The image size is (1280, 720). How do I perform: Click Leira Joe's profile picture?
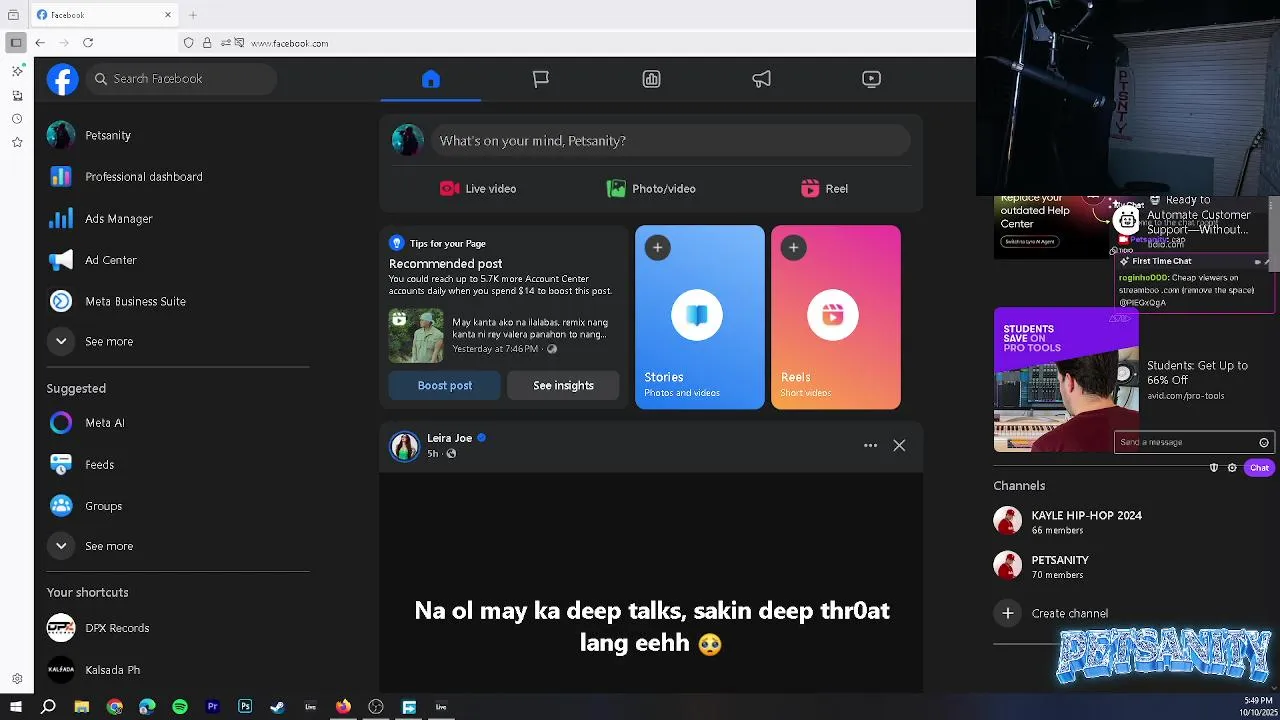pyautogui.click(x=405, y=446)
